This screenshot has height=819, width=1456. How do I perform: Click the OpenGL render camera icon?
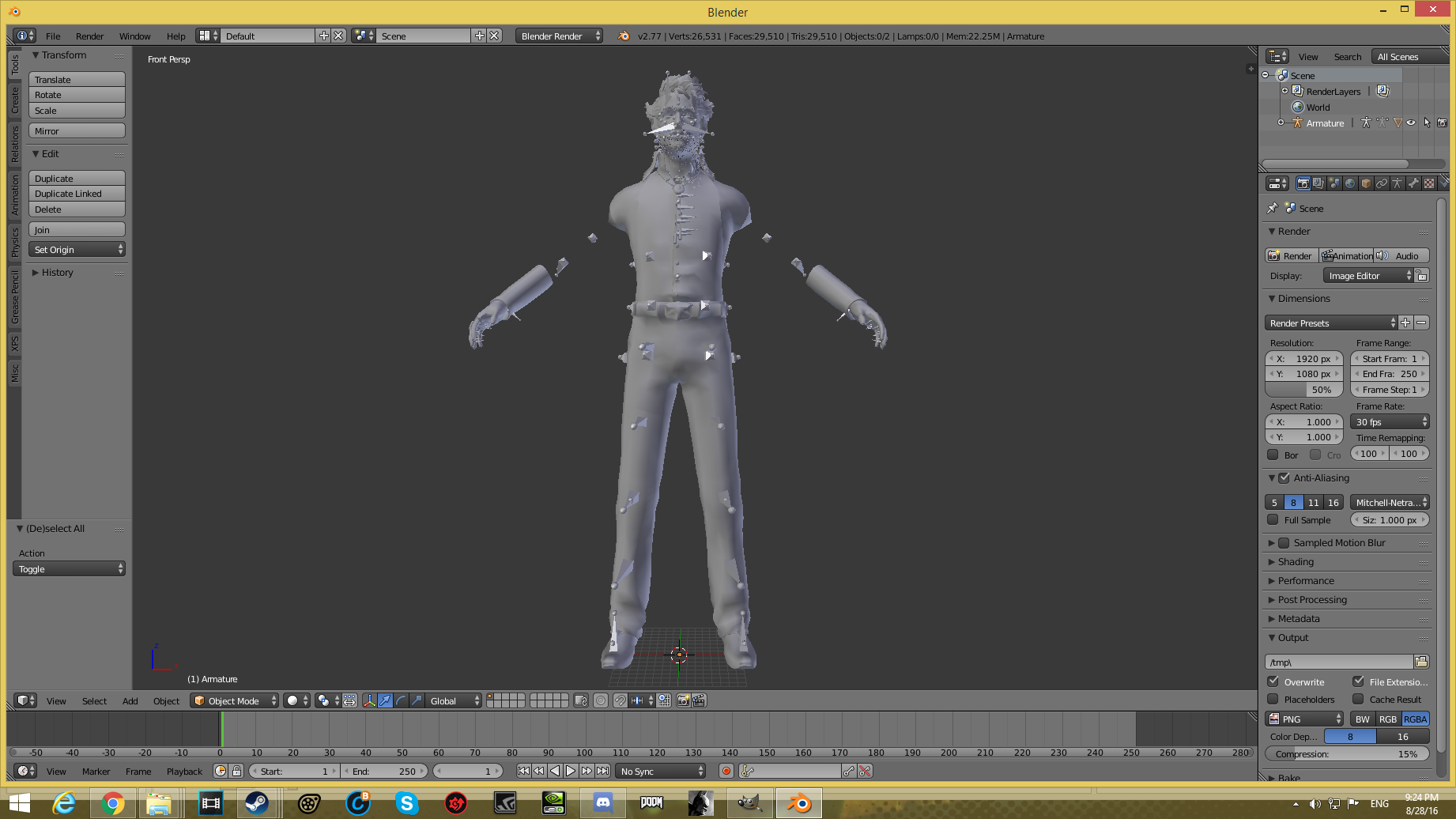(683, 700)
